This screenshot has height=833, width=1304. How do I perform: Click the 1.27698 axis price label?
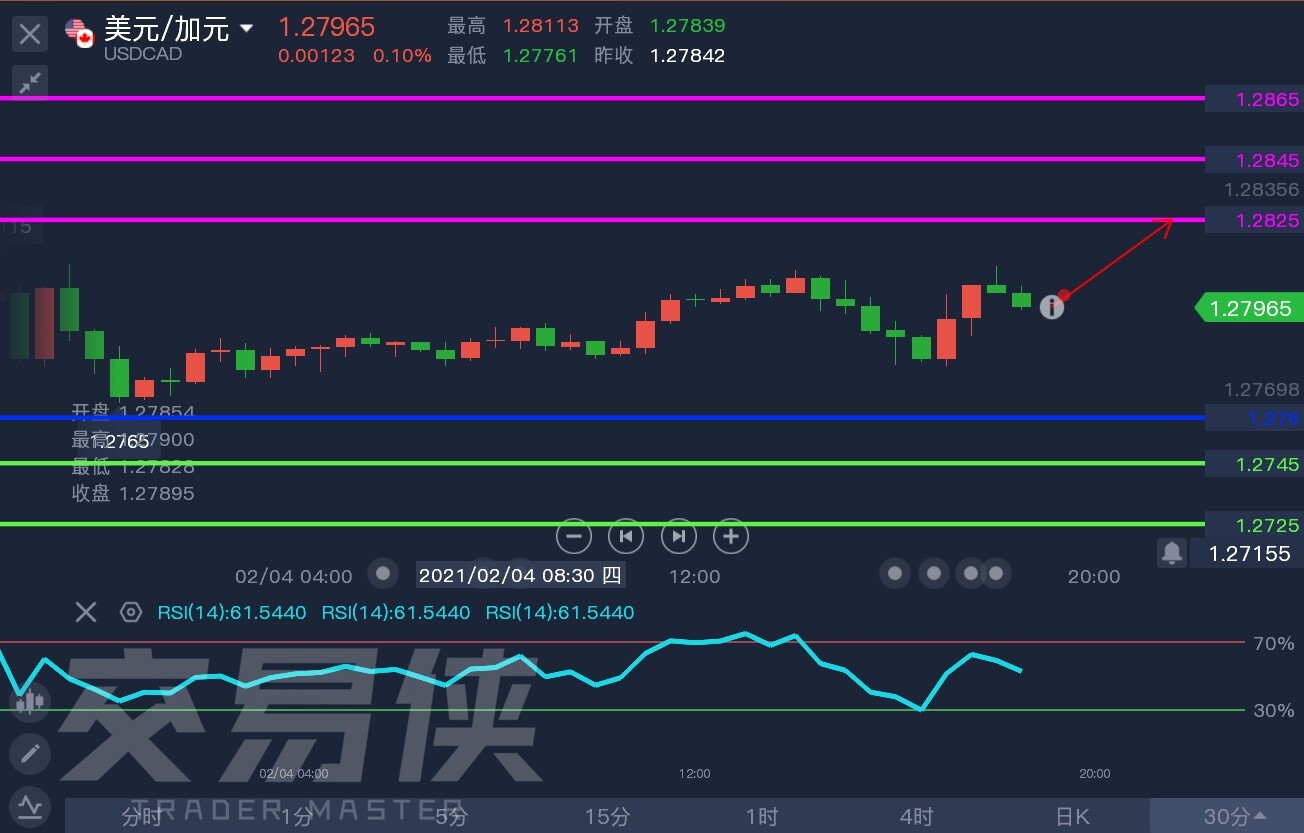pyautogui.click(x=1262, y=389)
